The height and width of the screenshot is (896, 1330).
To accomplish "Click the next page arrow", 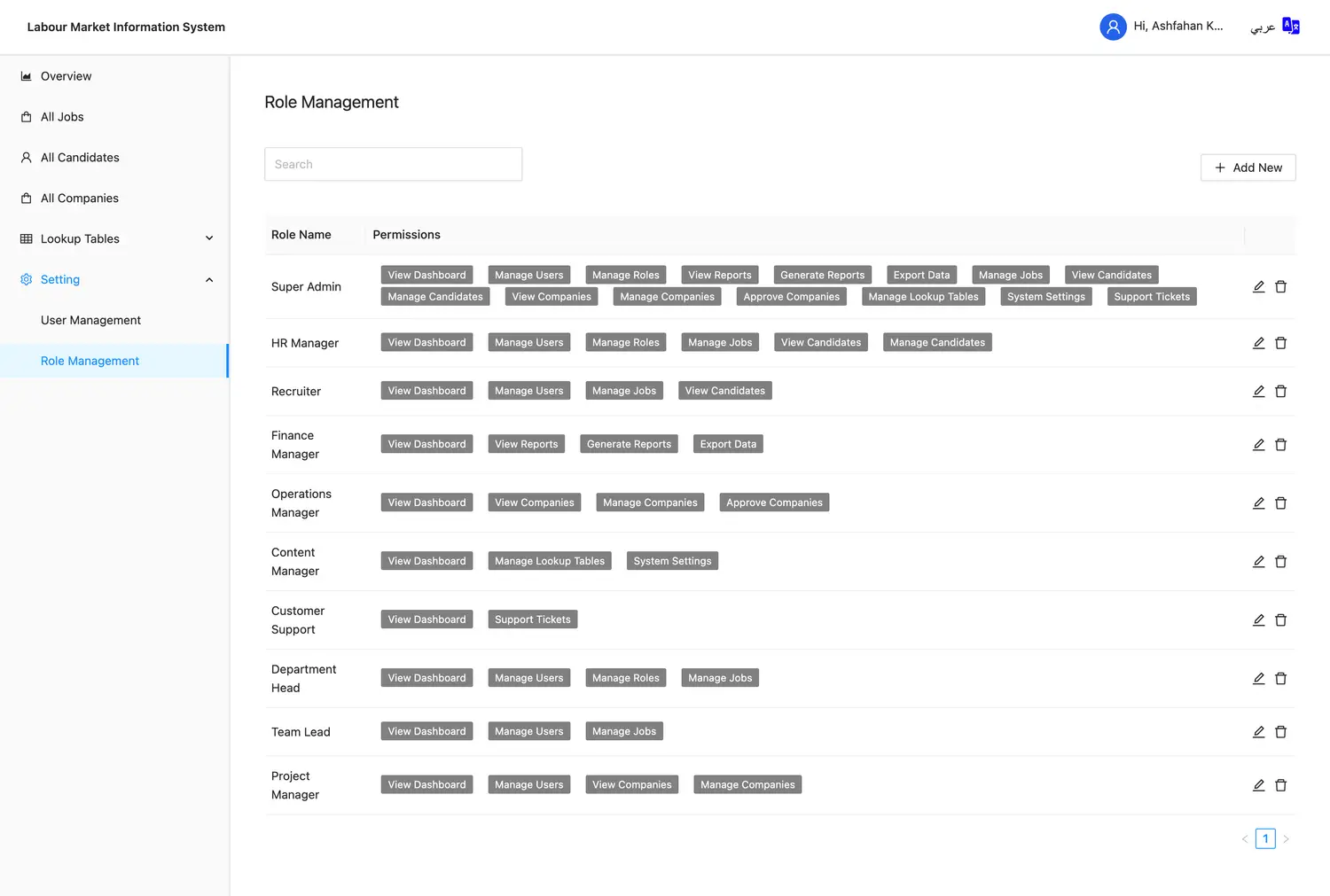I will point(1286,838).
